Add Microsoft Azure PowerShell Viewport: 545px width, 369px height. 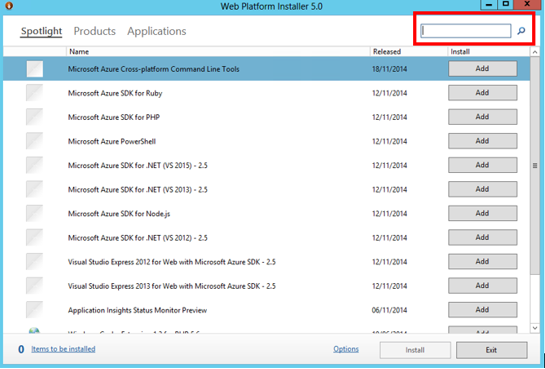coord(482,141)
